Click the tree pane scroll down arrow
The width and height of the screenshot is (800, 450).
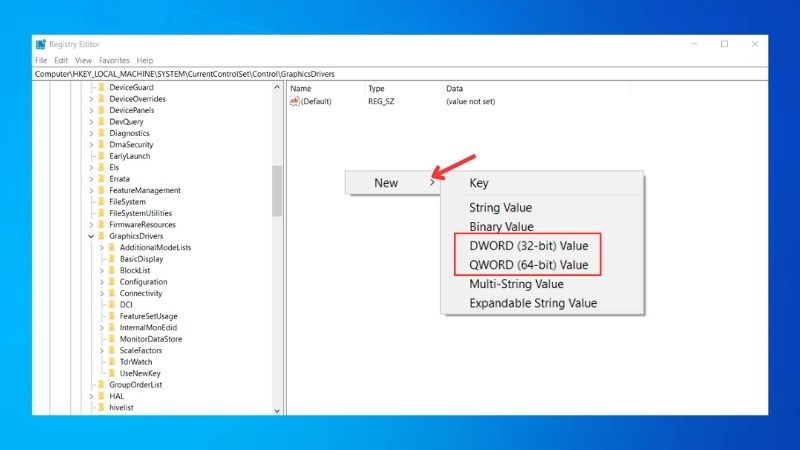(x=277, y=410)
